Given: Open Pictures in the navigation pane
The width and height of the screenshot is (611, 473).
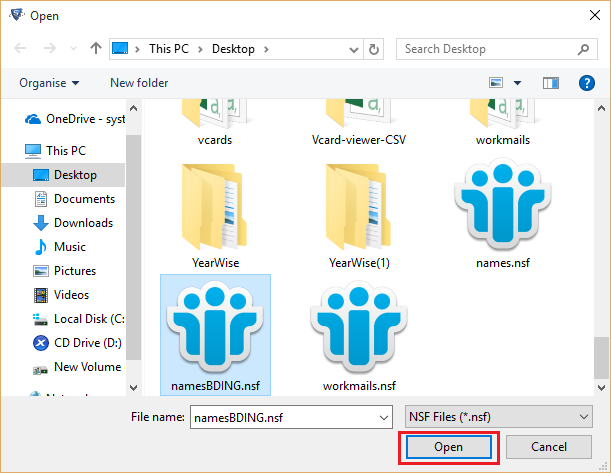Looking at the screenshot, I should click(65, 271).
